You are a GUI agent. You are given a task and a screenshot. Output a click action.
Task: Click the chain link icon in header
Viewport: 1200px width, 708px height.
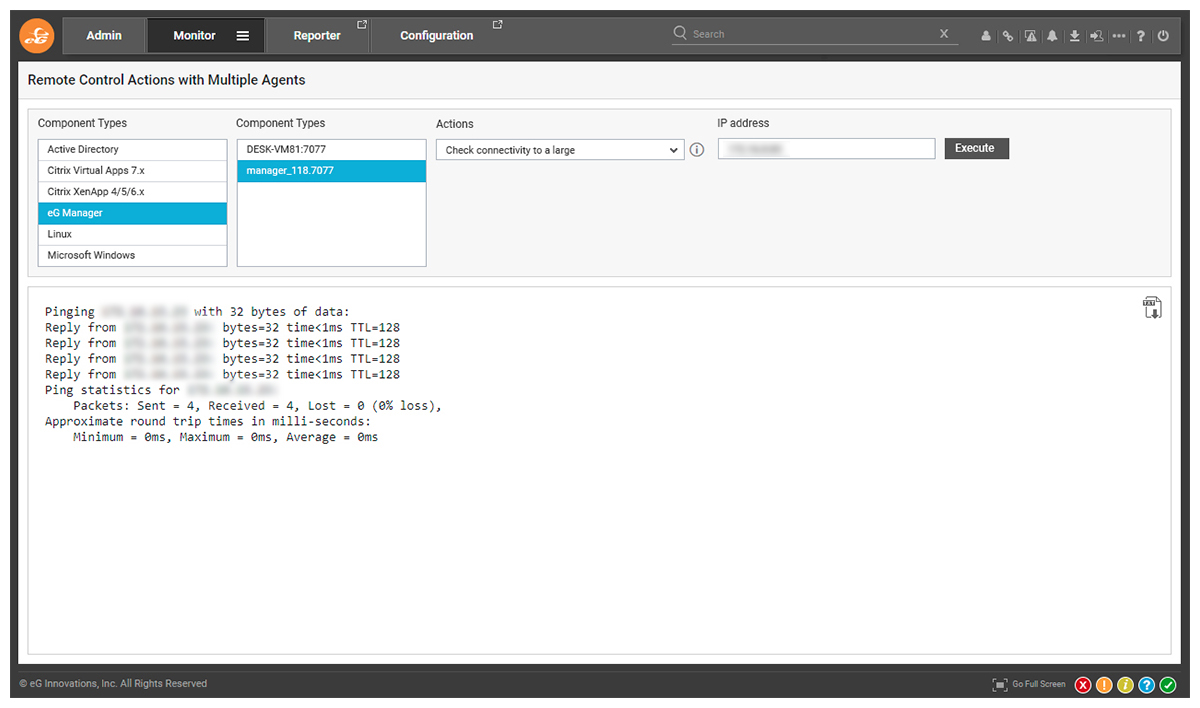1008,36
